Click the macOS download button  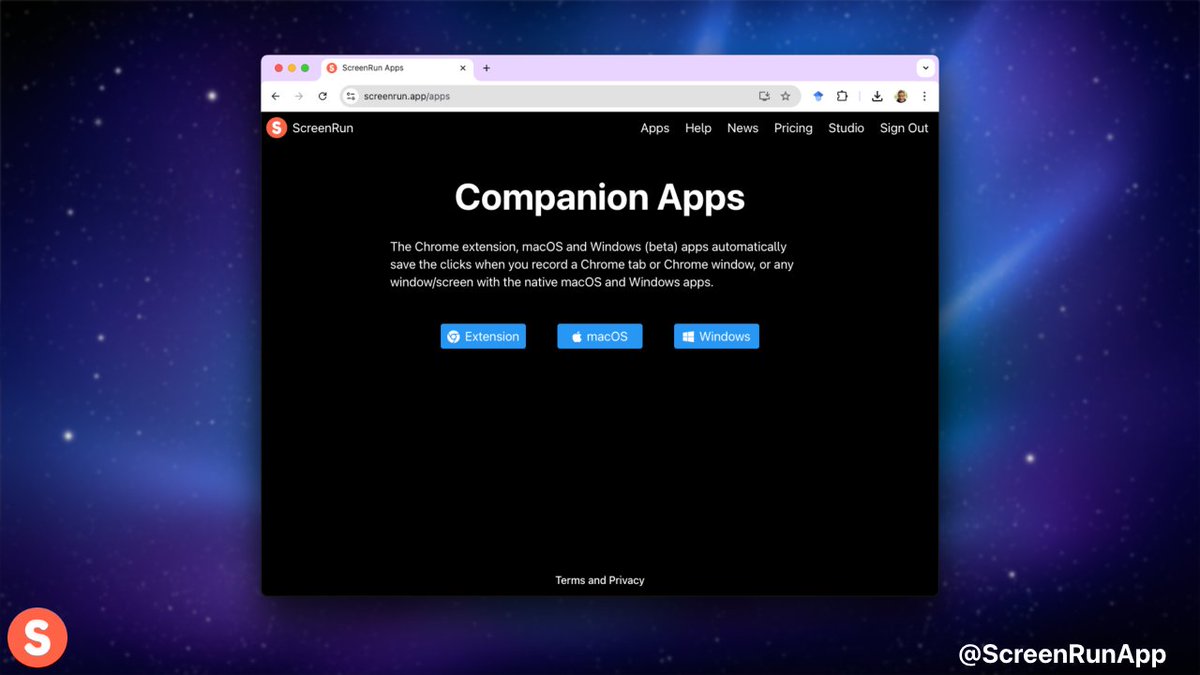[600, 336]
